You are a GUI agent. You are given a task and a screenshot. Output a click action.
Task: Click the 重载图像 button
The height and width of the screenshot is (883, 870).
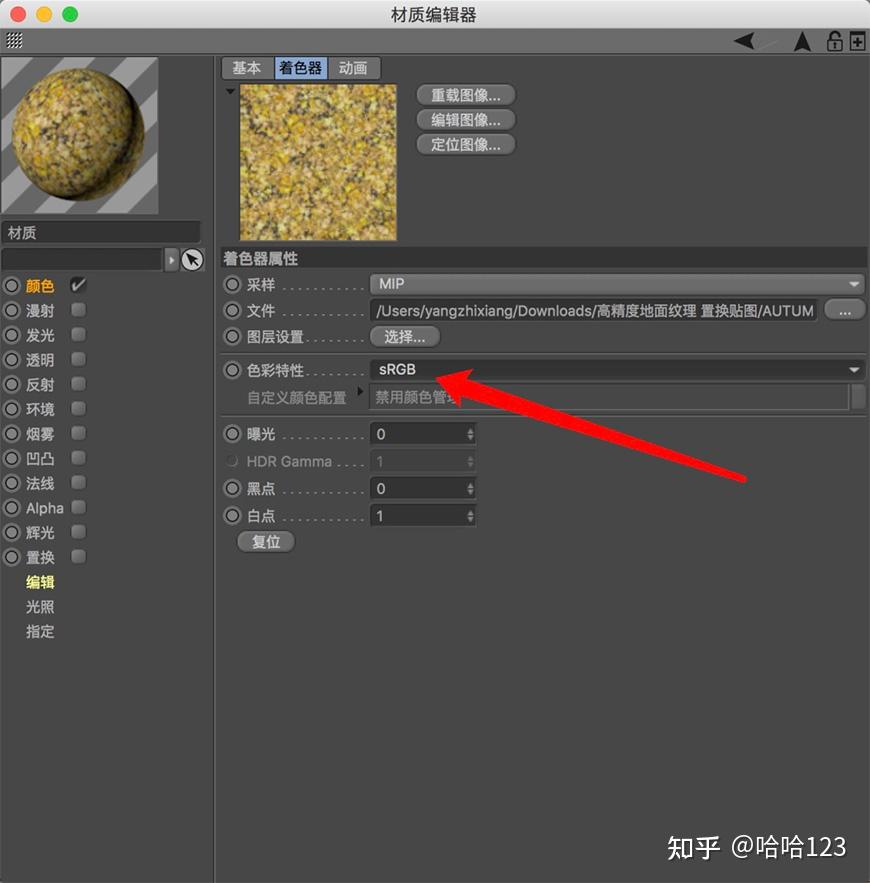pyautogui.click(x=465, y=94)
